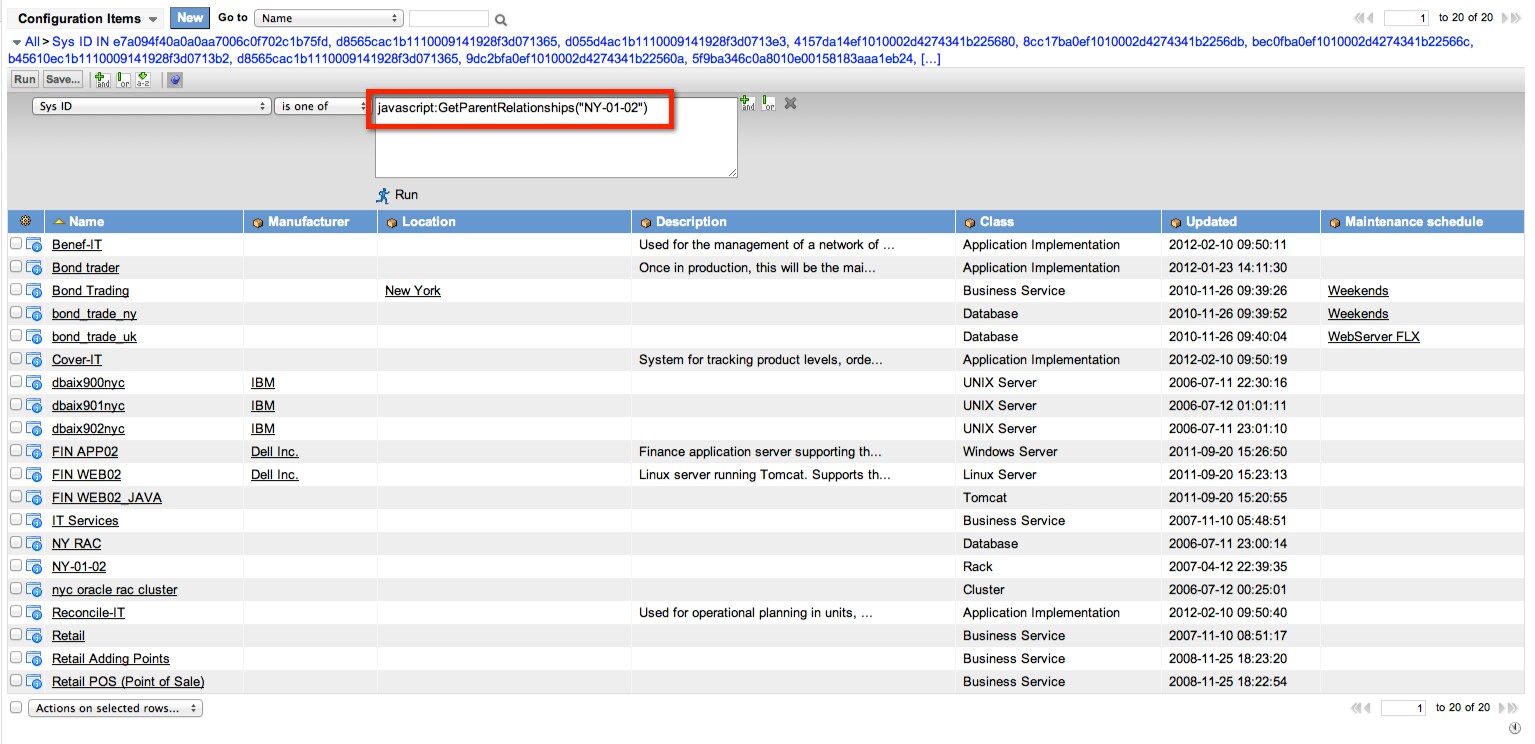The height and width of the screenshot is (744, 1535).
Task: Delete the Sys ID filter condition row
Action: pyautogui.click(x=790, y=103)
